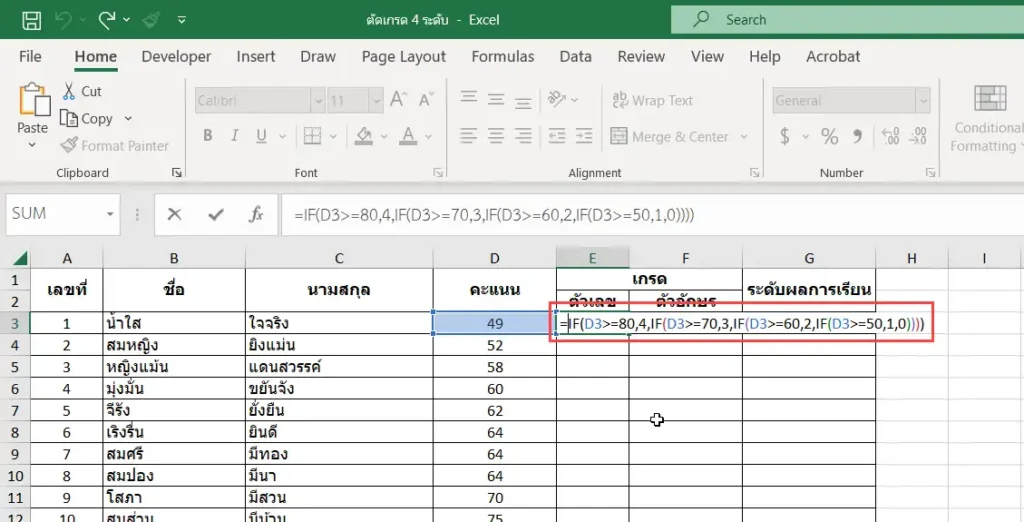Image resolution: width=1024 pixels, height=522 pixels.
Task: Open the Font dialog launcher
Action: click(x=438, y=173)
